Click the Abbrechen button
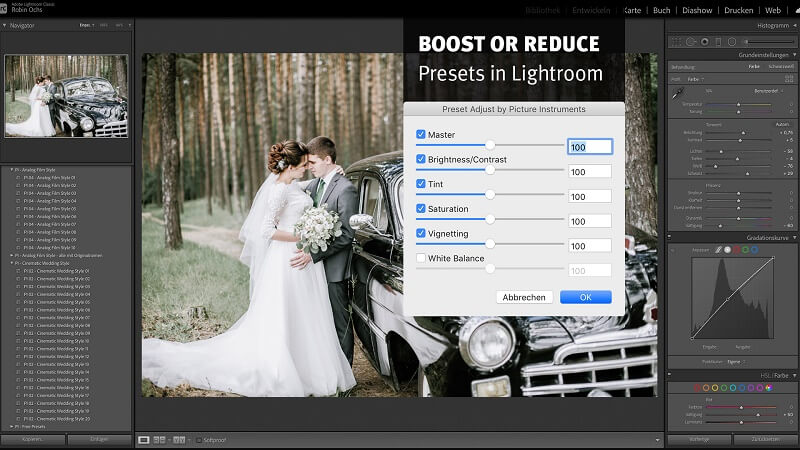Image resolution: width=800 pixels, height=450 pixels. (x=524, y=297)
